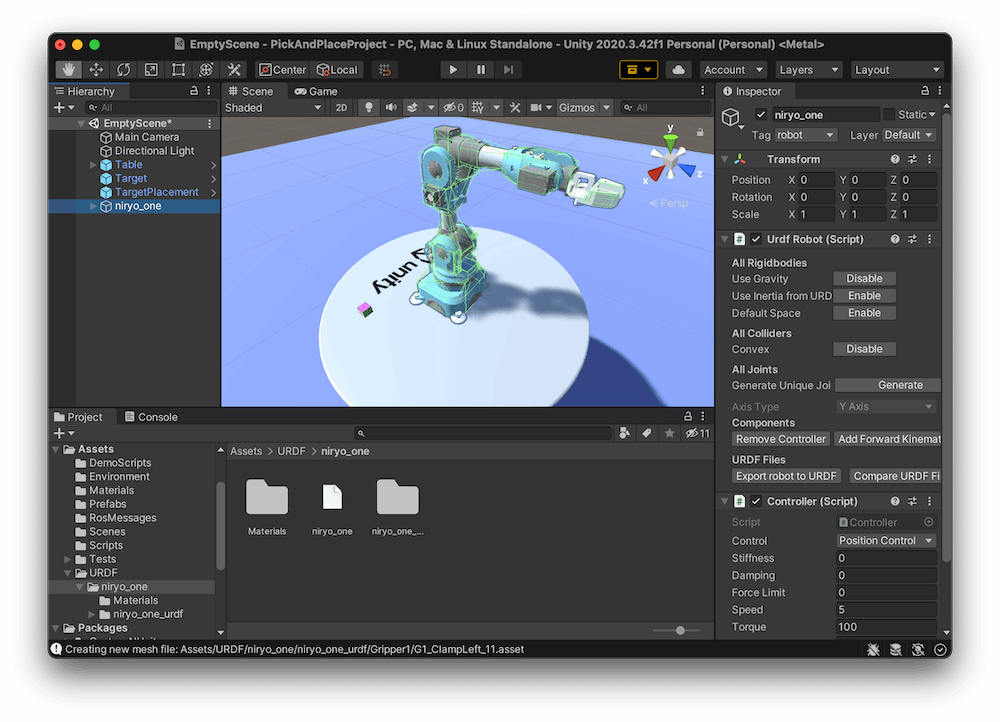Open the Layout dropdown
Screen dimensions: 1000x722
897,70
